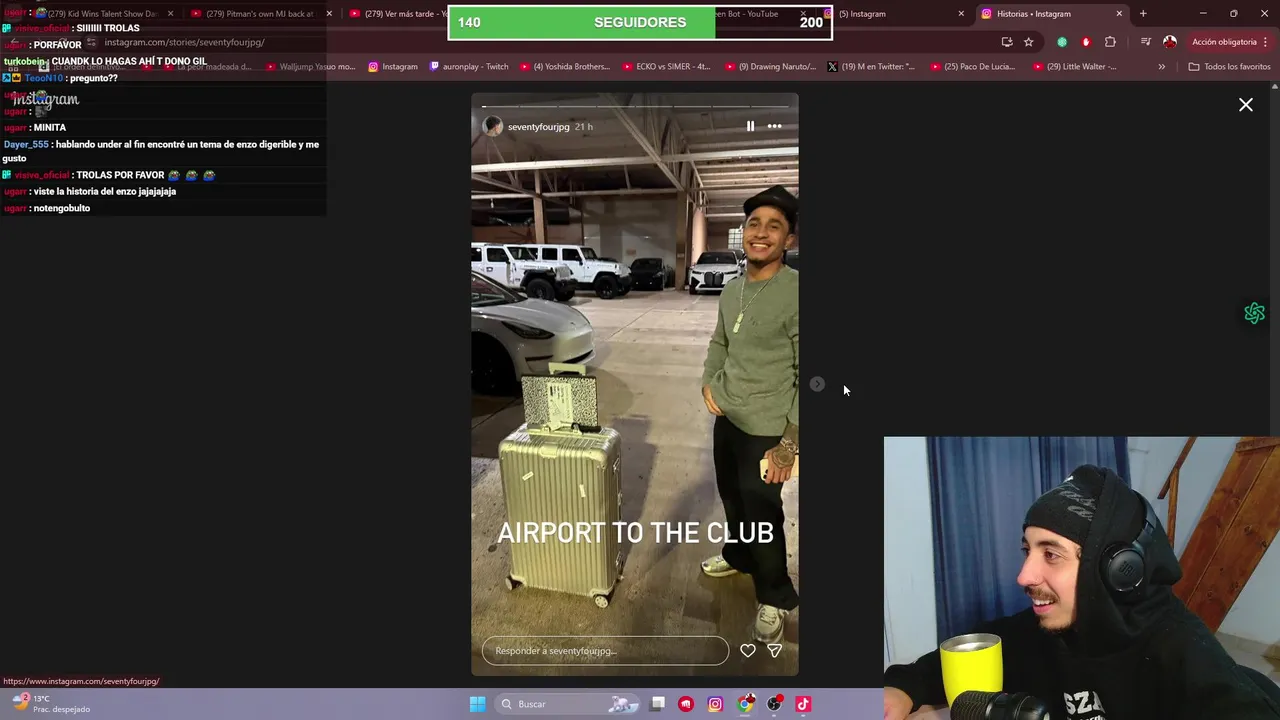
Task: Open Google Chrome in the taskbar
Action: 745,704
